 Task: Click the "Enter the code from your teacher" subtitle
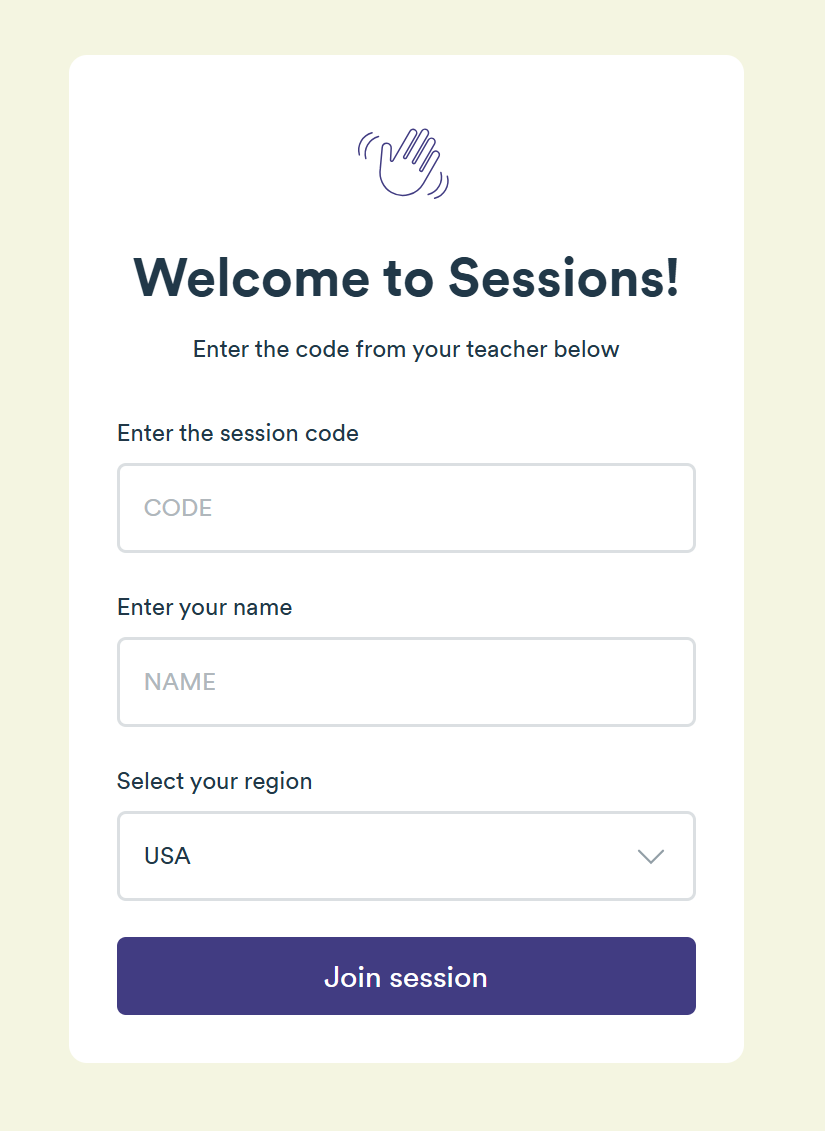coord(406,349)
